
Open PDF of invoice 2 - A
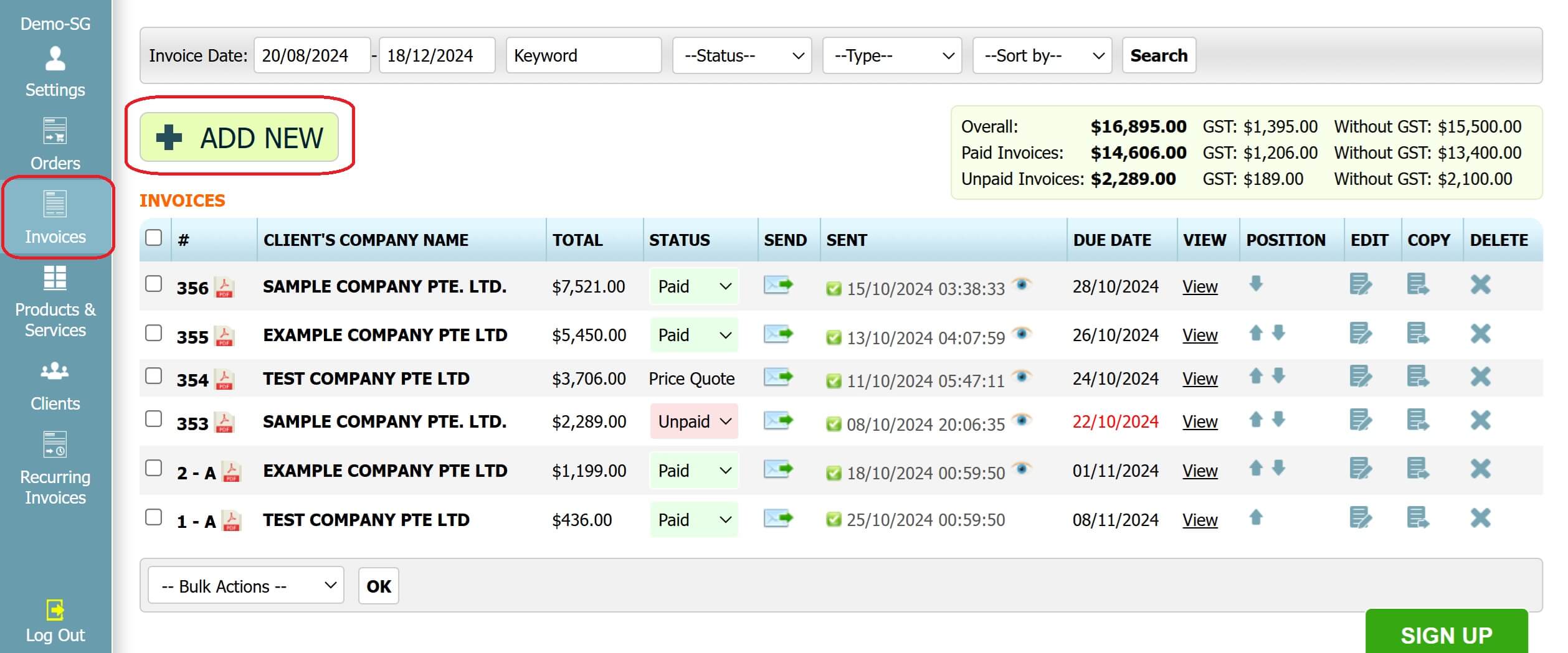232,472
